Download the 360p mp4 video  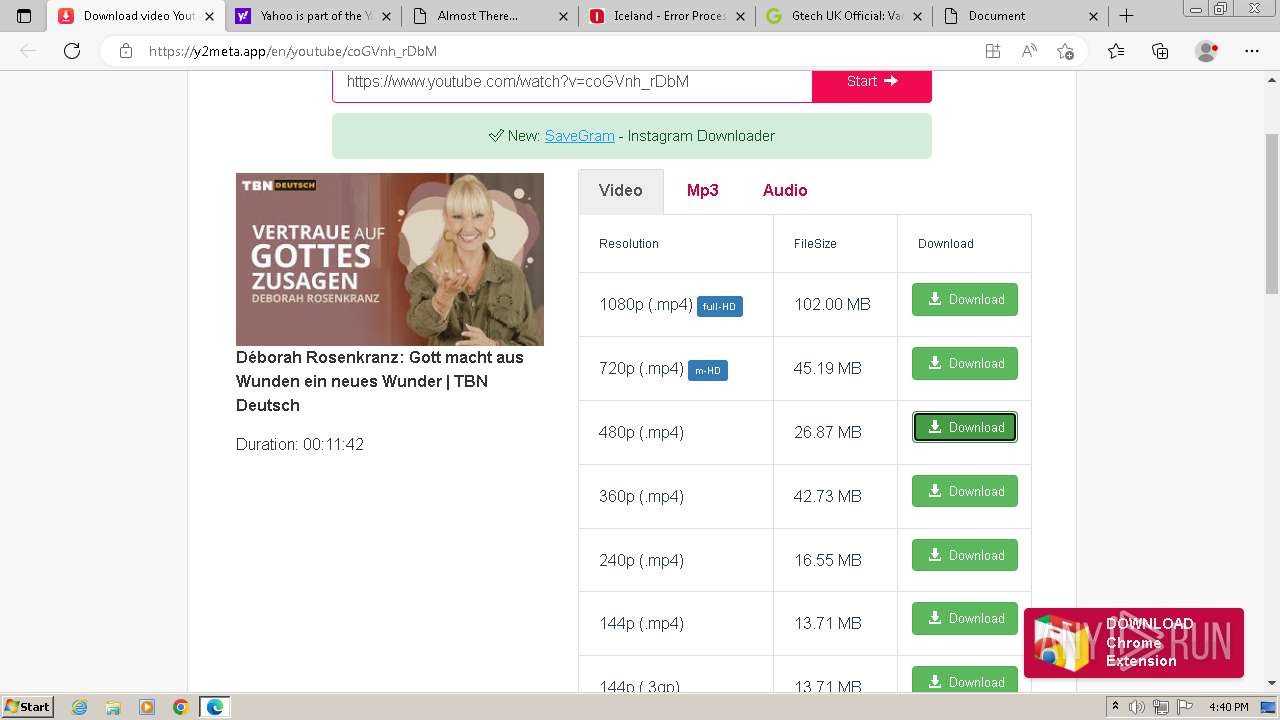tap(964, 491)
